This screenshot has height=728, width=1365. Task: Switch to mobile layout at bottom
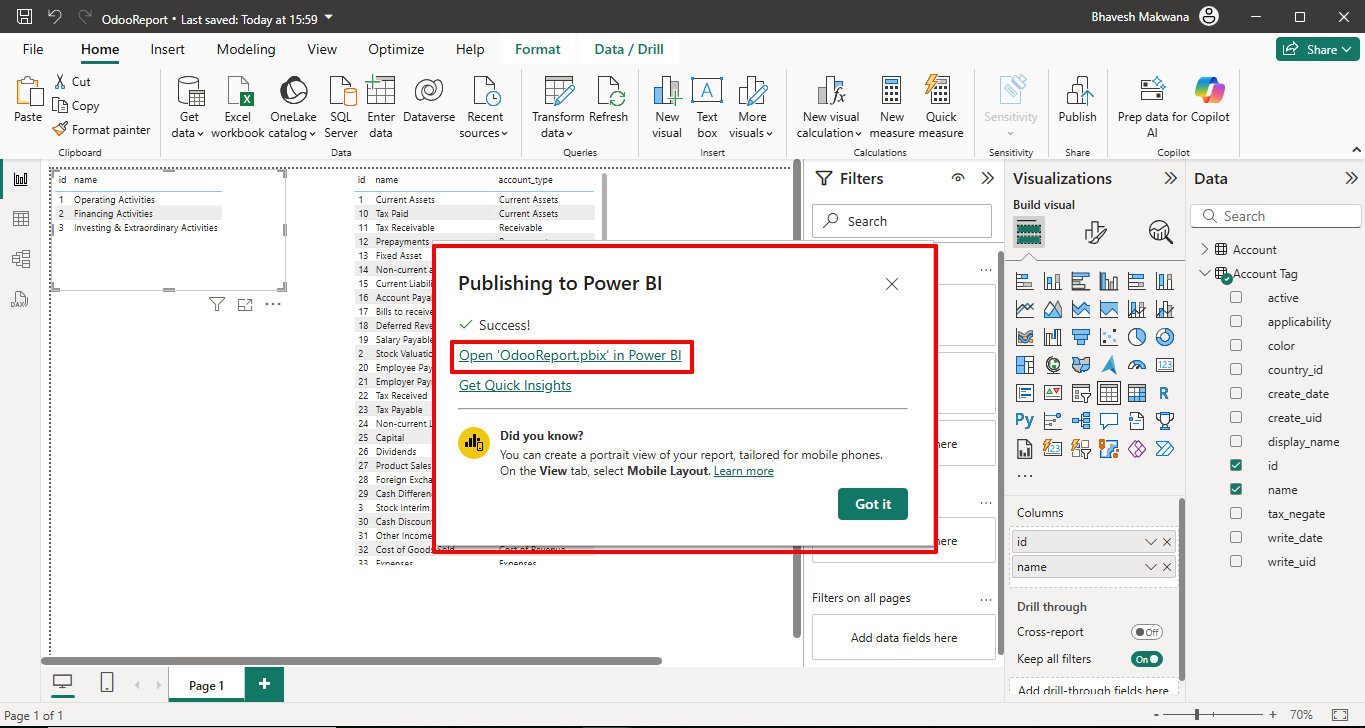107,683
